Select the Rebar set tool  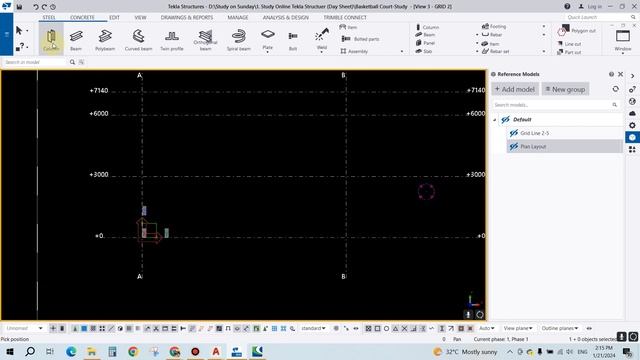(496, 51)
